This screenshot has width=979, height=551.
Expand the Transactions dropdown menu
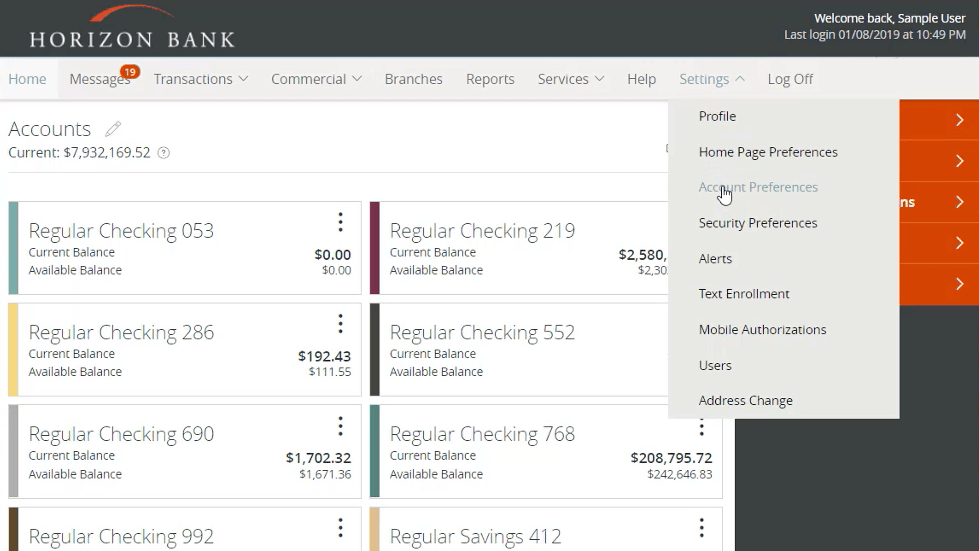point(200,79)
